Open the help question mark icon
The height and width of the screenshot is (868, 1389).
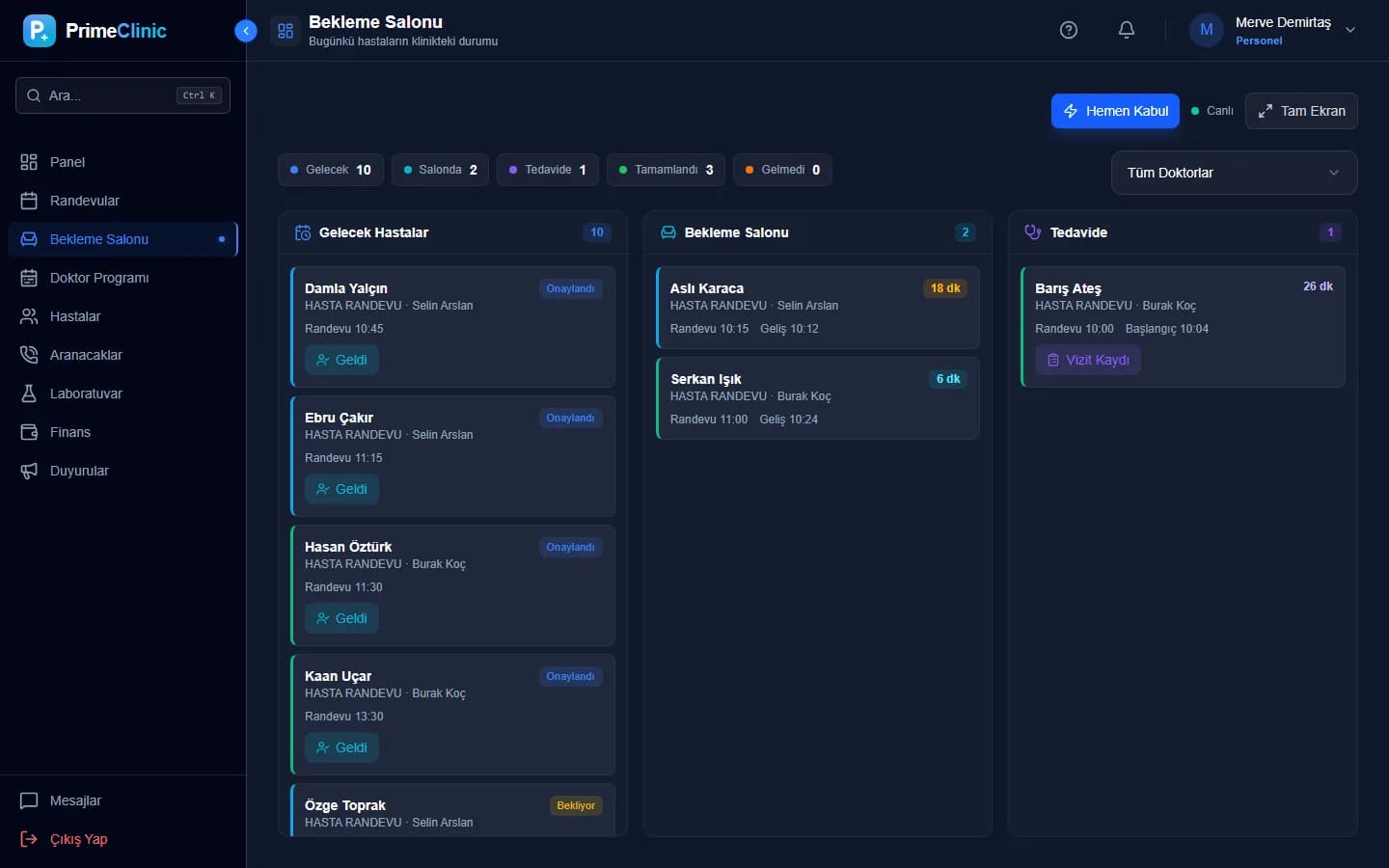(1068, 30)
